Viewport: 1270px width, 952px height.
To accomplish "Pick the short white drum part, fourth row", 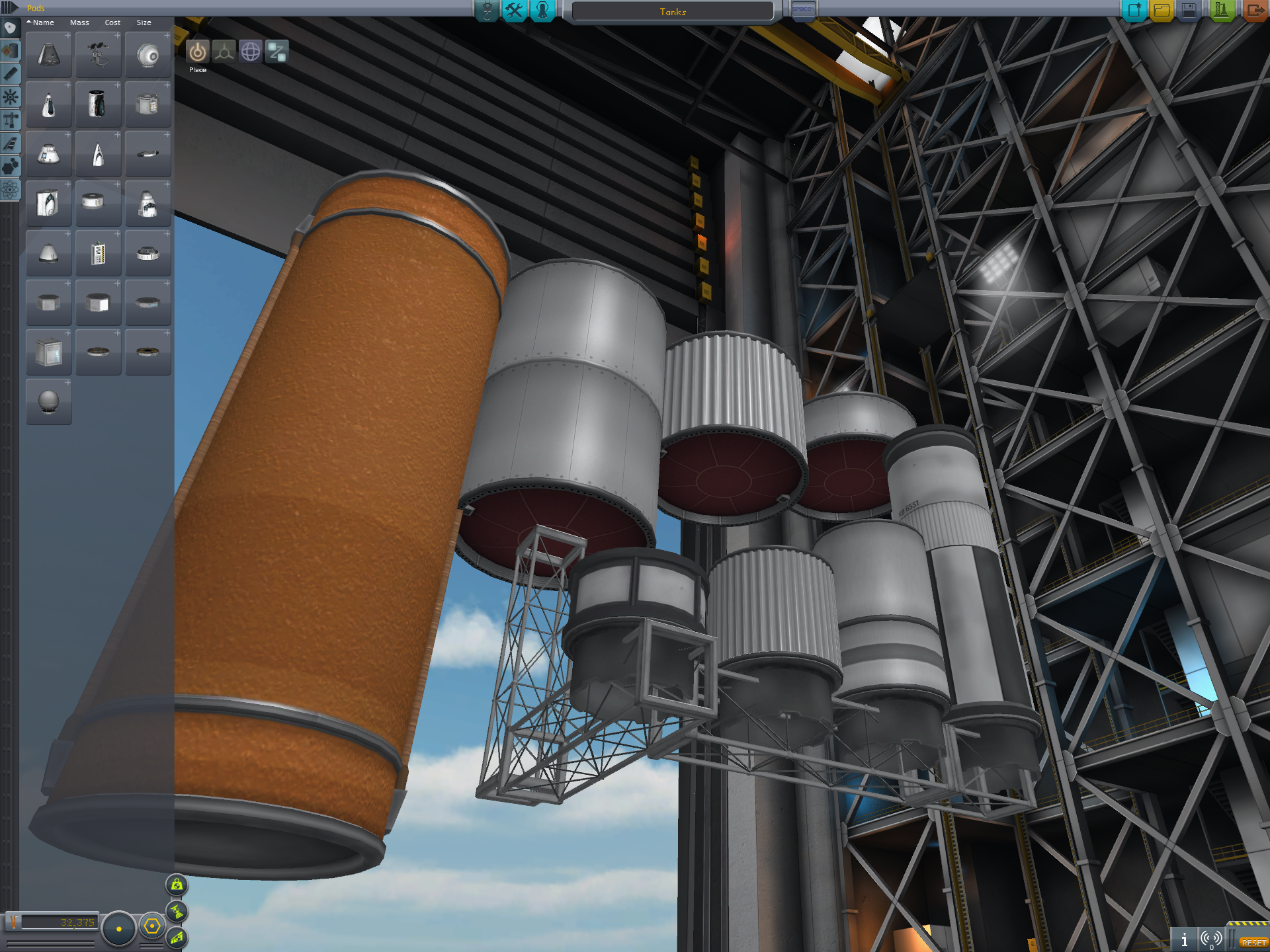I will (99, 204).
